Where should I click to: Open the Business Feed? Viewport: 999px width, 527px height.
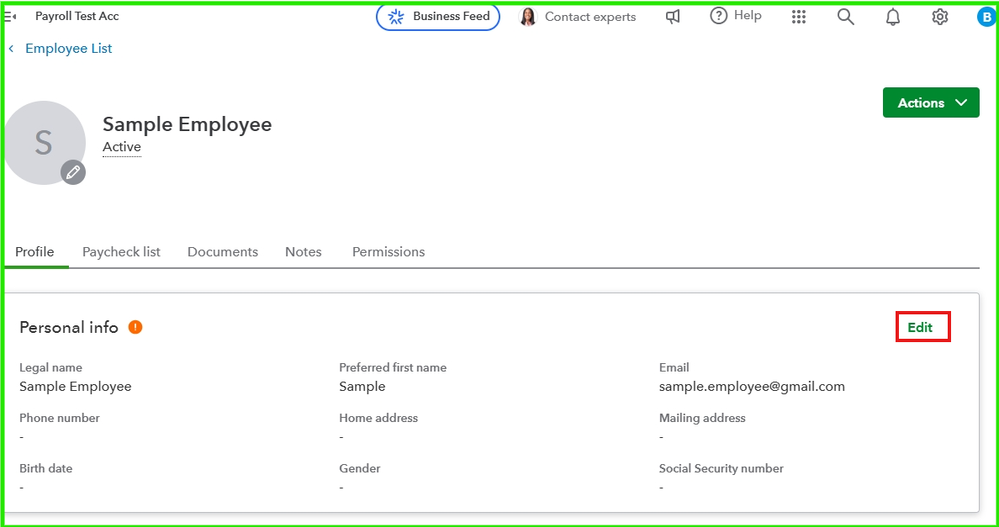point(438,17)
